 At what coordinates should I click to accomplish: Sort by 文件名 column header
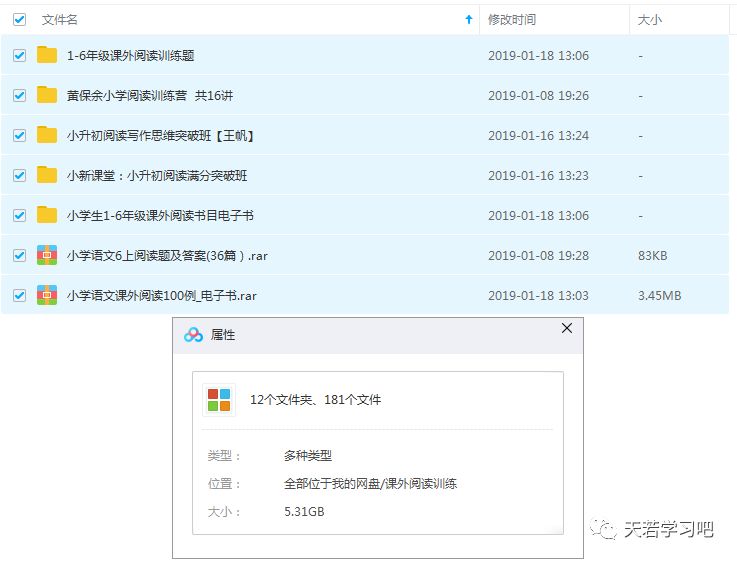click(x=60, y=20)
